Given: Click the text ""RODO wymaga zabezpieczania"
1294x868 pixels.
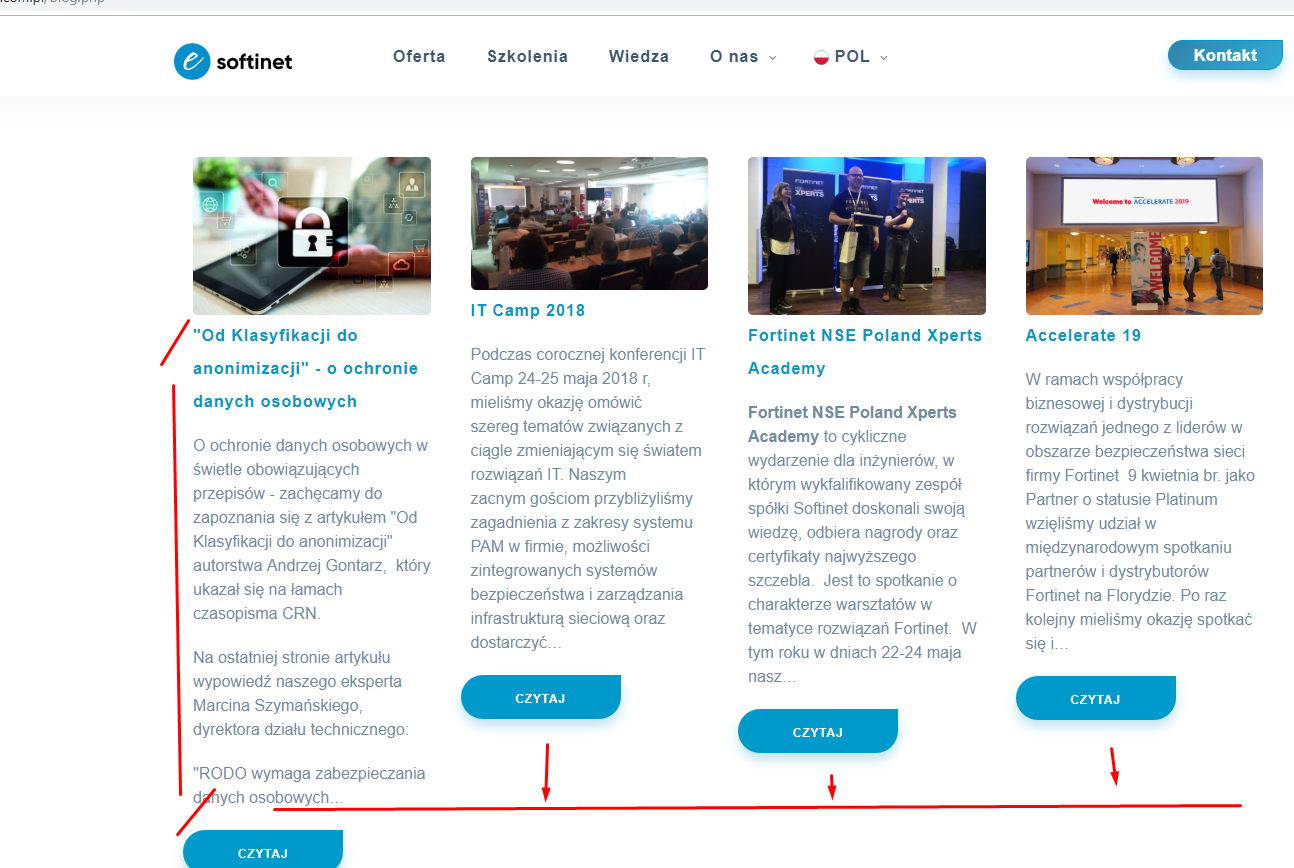Looking at the screenshot, I should coord(309,773).
